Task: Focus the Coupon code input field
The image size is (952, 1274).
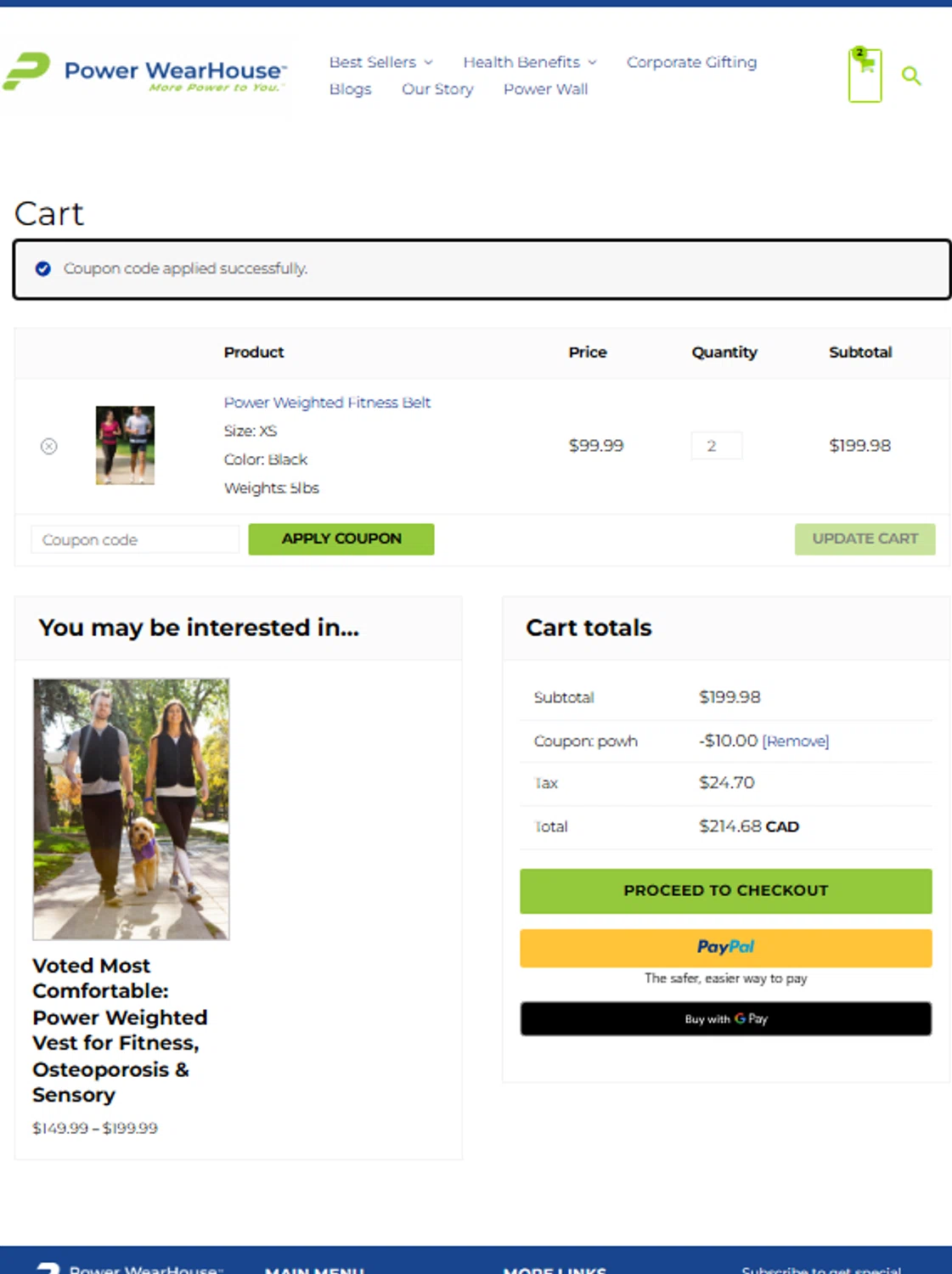Action: [135, 539]
